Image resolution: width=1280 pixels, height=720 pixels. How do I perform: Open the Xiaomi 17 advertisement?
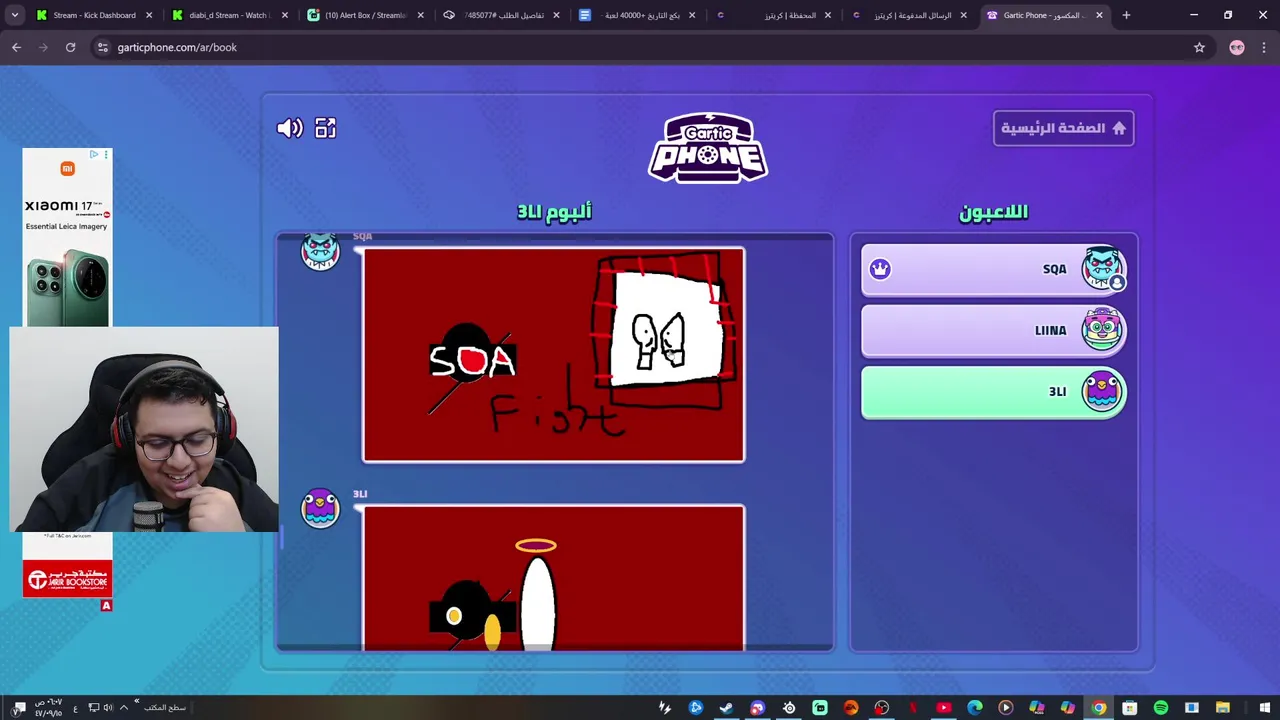coord(67,237)
